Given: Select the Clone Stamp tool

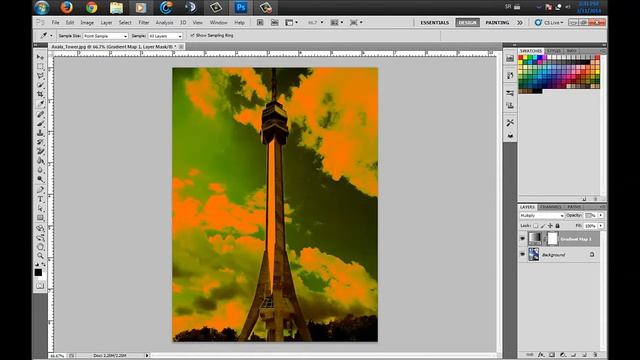Looking at the screenshot, I should 40,133.
